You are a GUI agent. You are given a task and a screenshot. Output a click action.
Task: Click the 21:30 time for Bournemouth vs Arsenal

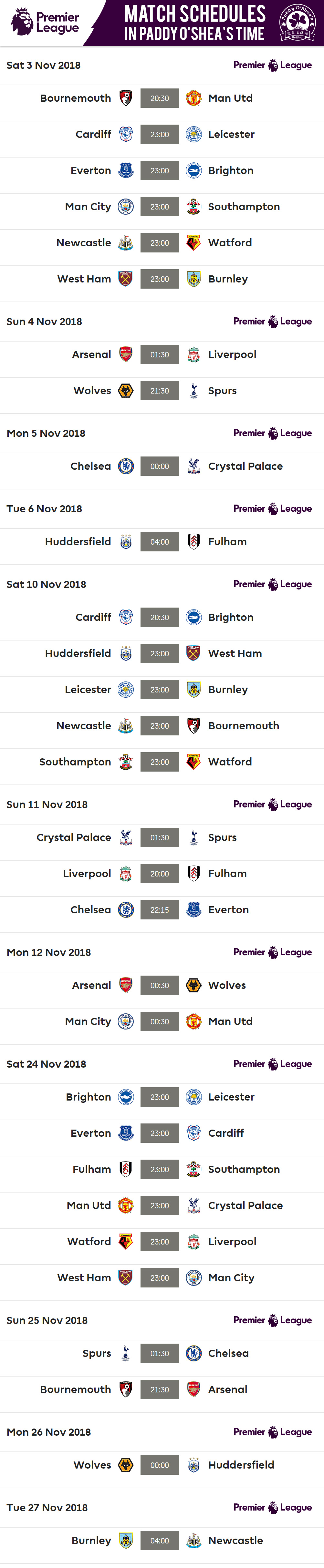[x=160, y=1390]
